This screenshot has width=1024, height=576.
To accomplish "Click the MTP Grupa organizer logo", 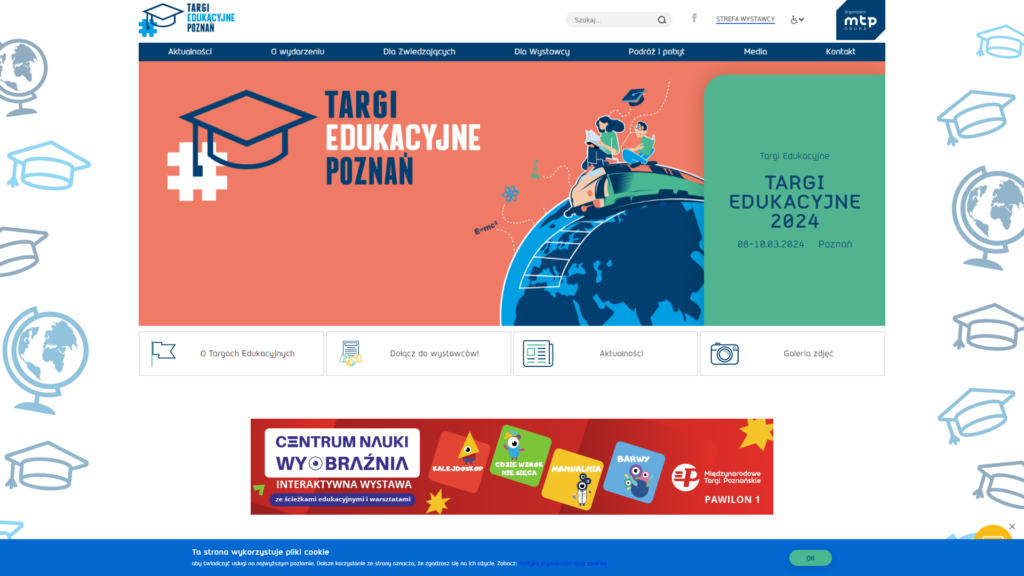I will [x=860, y=20].
